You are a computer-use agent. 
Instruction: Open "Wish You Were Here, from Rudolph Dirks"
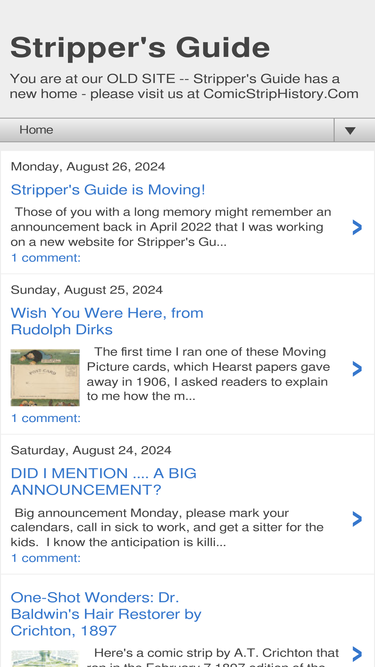(x=107, y=321)
